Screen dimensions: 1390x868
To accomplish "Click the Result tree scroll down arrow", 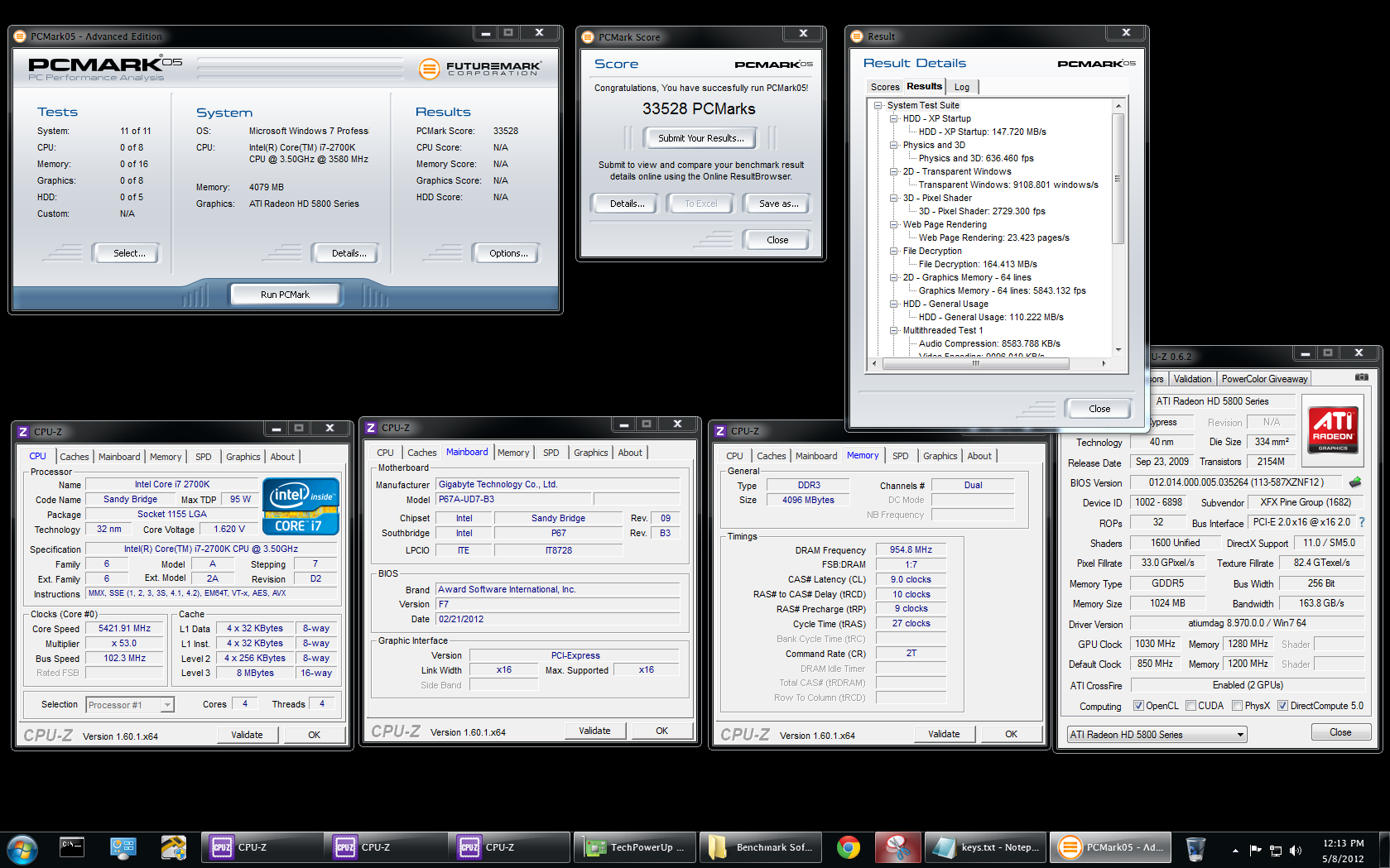I will [x=1118, y=350].
